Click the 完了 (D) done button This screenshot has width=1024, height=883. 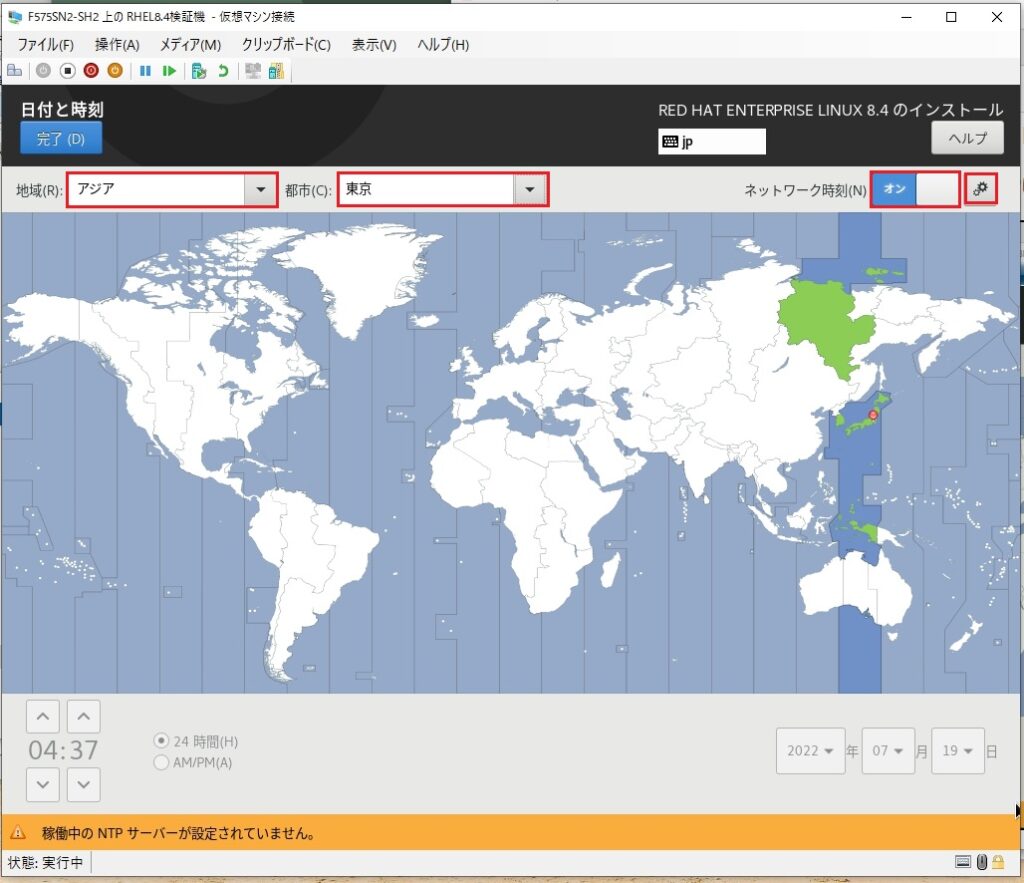(x=61, y=138)
